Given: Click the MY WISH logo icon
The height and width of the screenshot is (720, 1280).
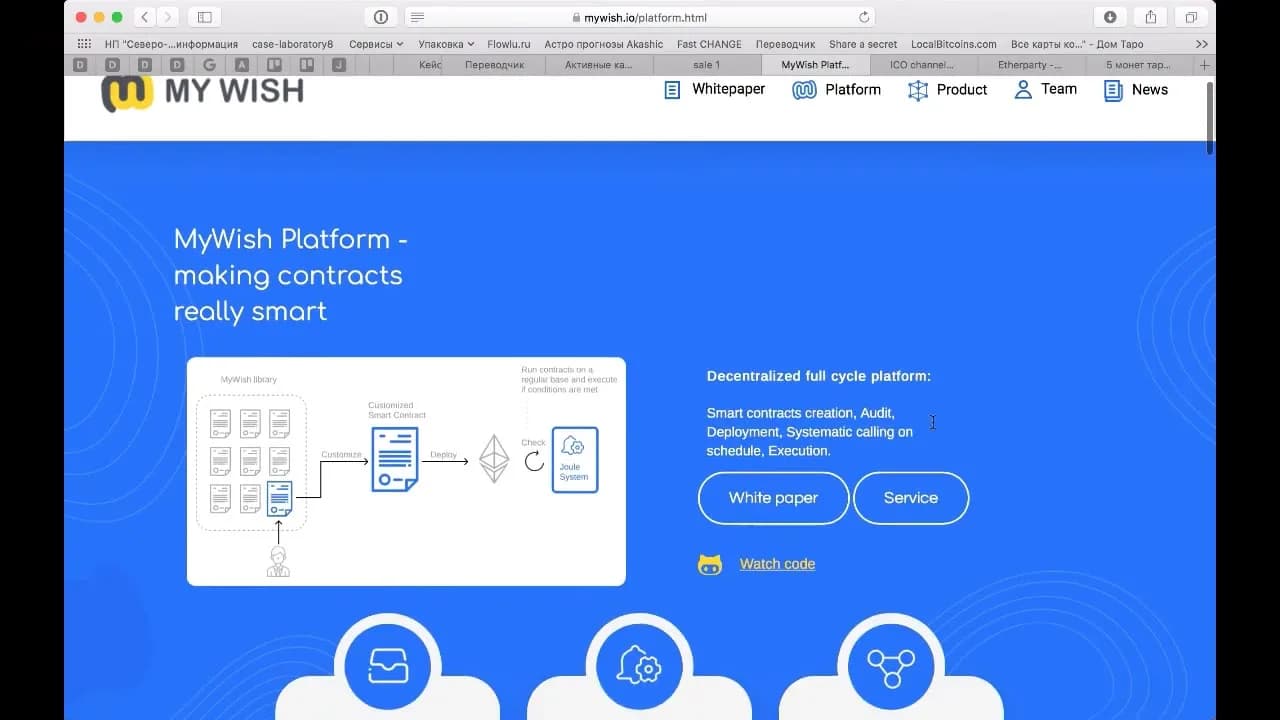Looking at the screenshot, I should click(x=127, y=92).
